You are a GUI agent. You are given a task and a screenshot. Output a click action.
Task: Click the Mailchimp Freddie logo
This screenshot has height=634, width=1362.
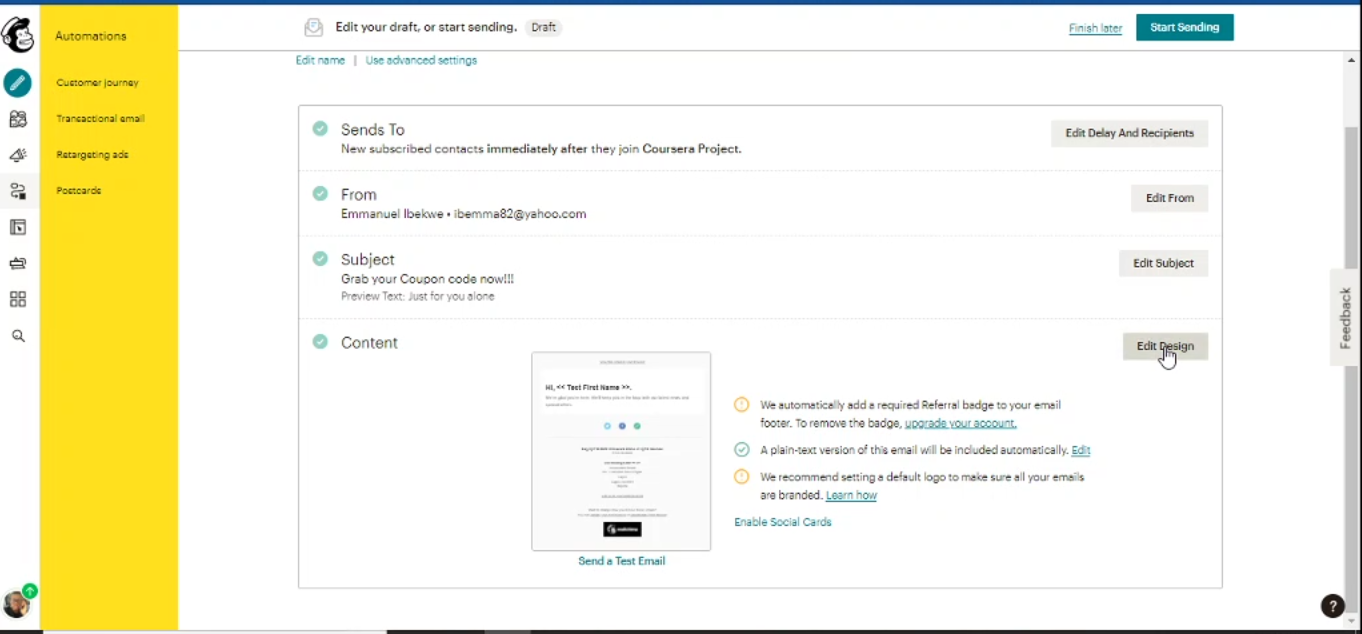tap(18, 35)
